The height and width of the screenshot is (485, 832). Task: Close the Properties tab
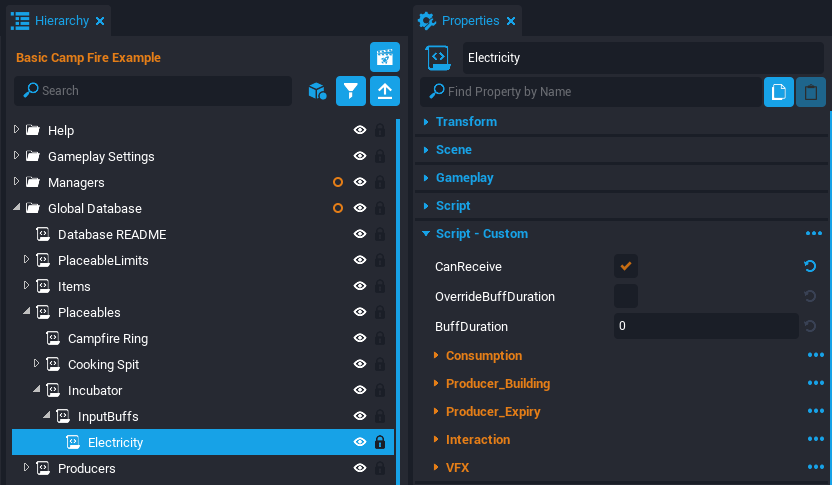tap(511, 21)
